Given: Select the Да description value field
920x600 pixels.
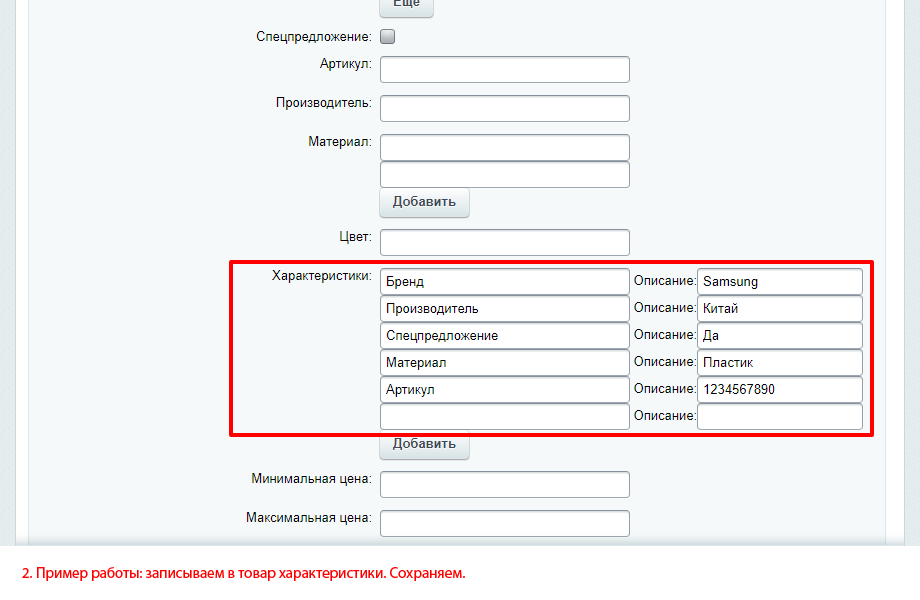Looking at the screenshot, I should pyautogui.click(x=780, y=335).
